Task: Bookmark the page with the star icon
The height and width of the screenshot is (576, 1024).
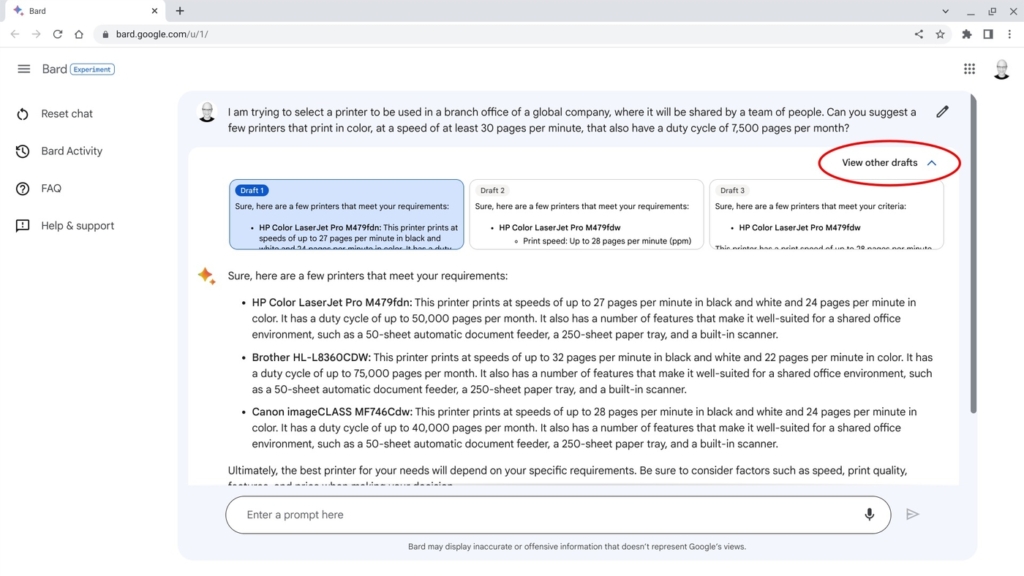Action: pos(940,33)
